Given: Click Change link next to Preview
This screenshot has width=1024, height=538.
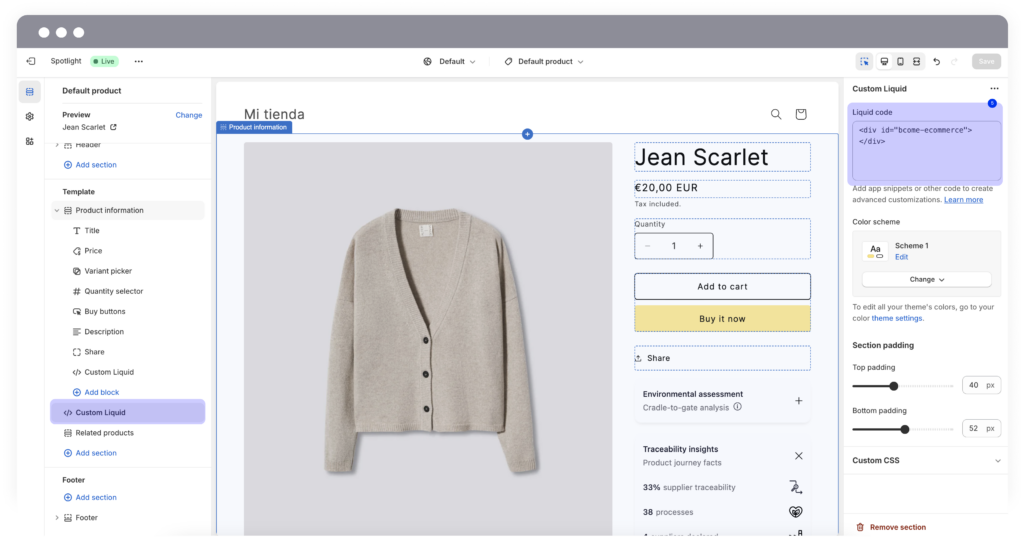Looking at the screenshot, I should tap(189, 115).
